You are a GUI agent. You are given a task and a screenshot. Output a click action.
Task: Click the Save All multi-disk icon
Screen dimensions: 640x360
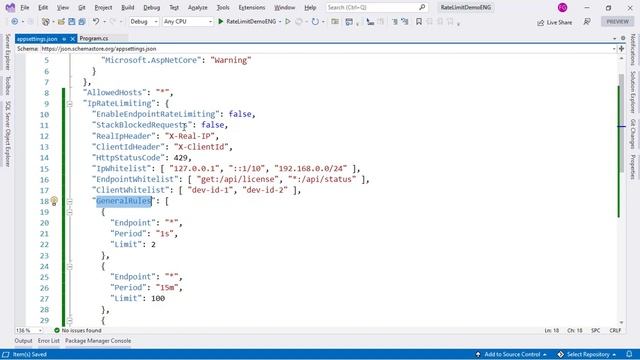coord(82,22)
